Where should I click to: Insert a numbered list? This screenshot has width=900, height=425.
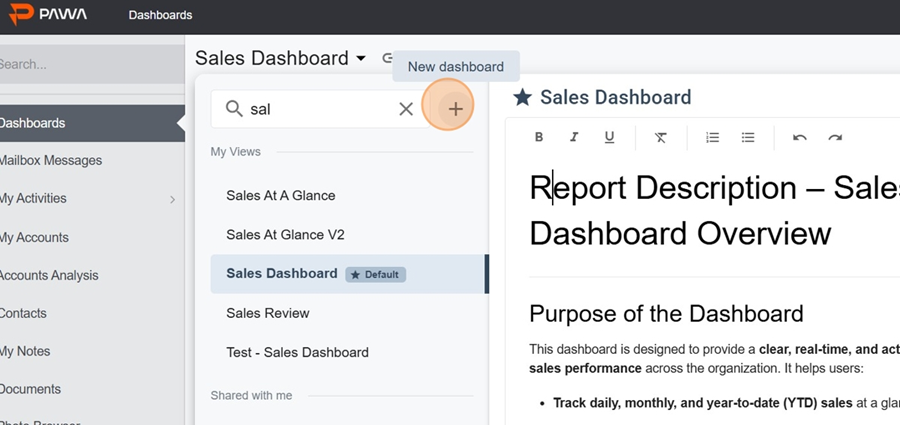[x=713, y=137]
